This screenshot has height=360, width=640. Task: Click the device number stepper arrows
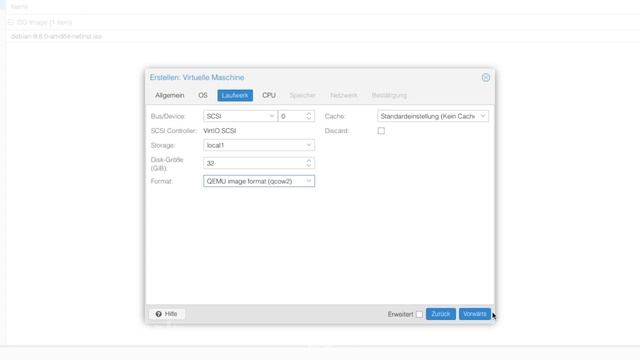(309, 116)
